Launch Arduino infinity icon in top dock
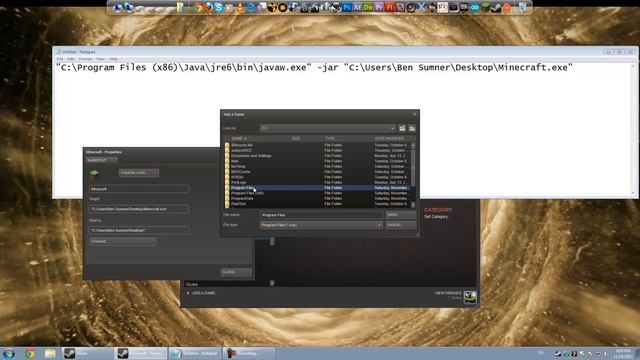The image size is (640, 360). (x=475, y=7)
